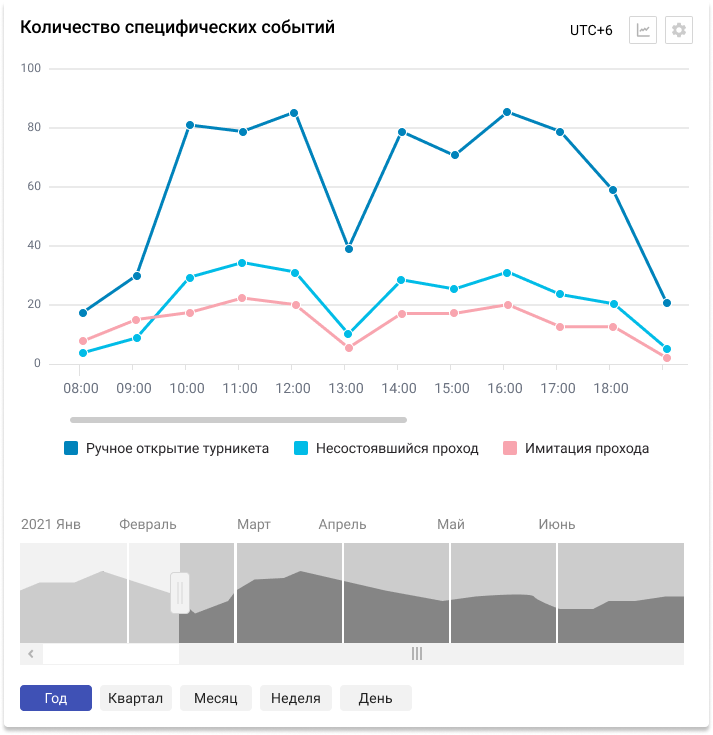The width and height of the screenshot is (713, 735).
Task: Open the chart type icon button
Action: click(643, 30)
